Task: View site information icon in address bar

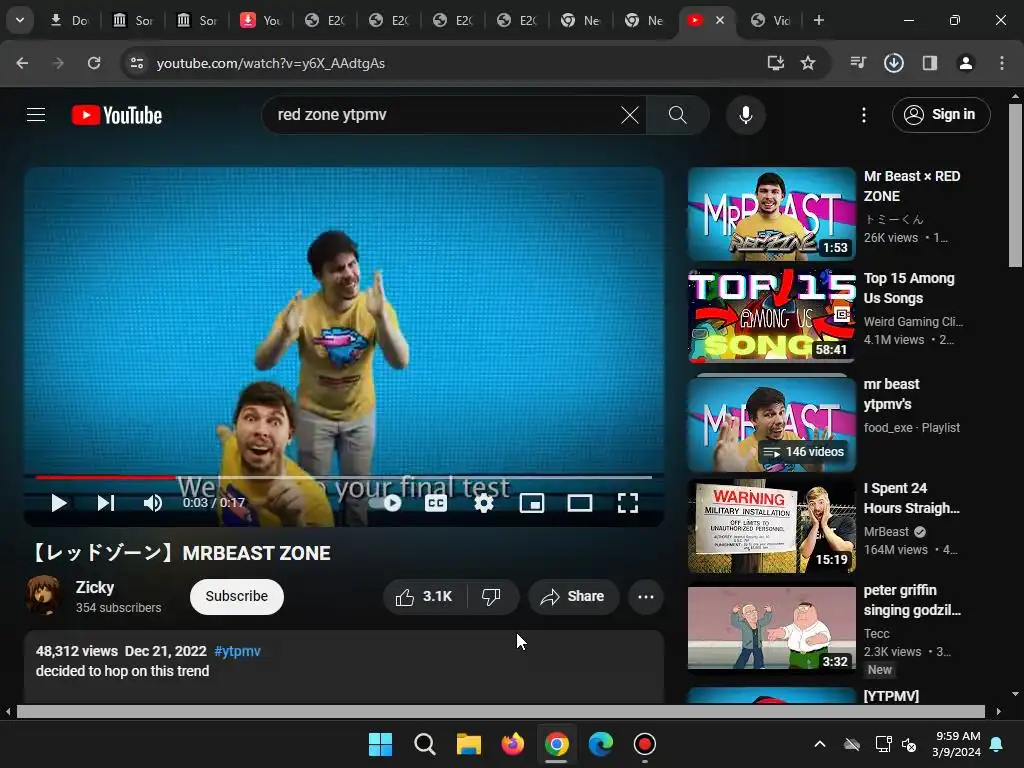Action: coord(137,63)
